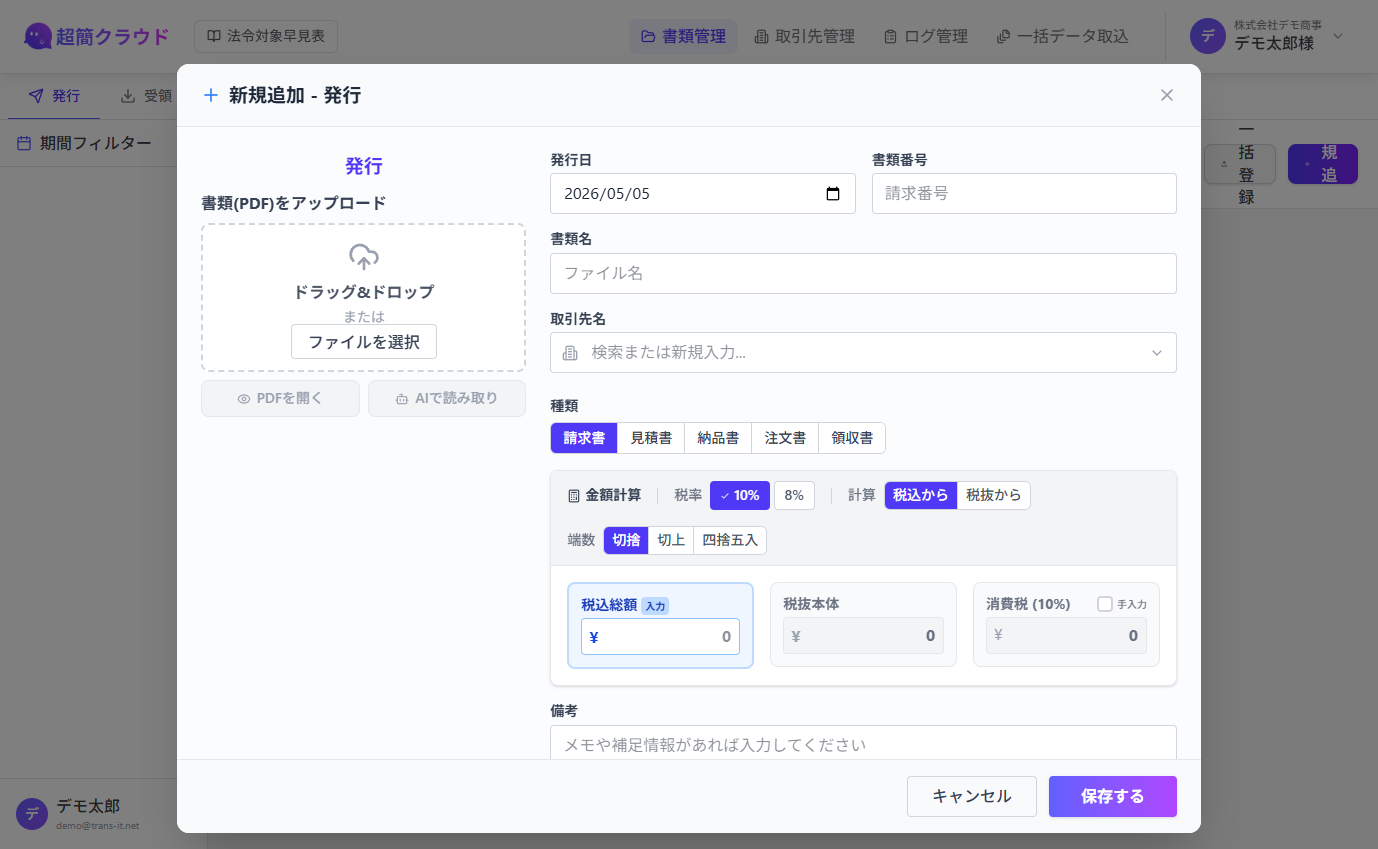Expand the user account menu chevron
Viewport: 1378px width, 849px height.
(1338, 37)
